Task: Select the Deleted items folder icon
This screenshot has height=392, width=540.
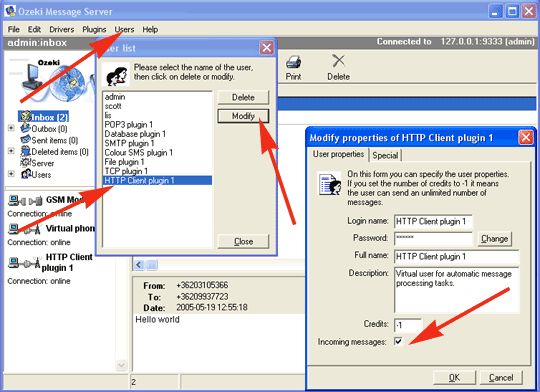Action: (25, 151)
